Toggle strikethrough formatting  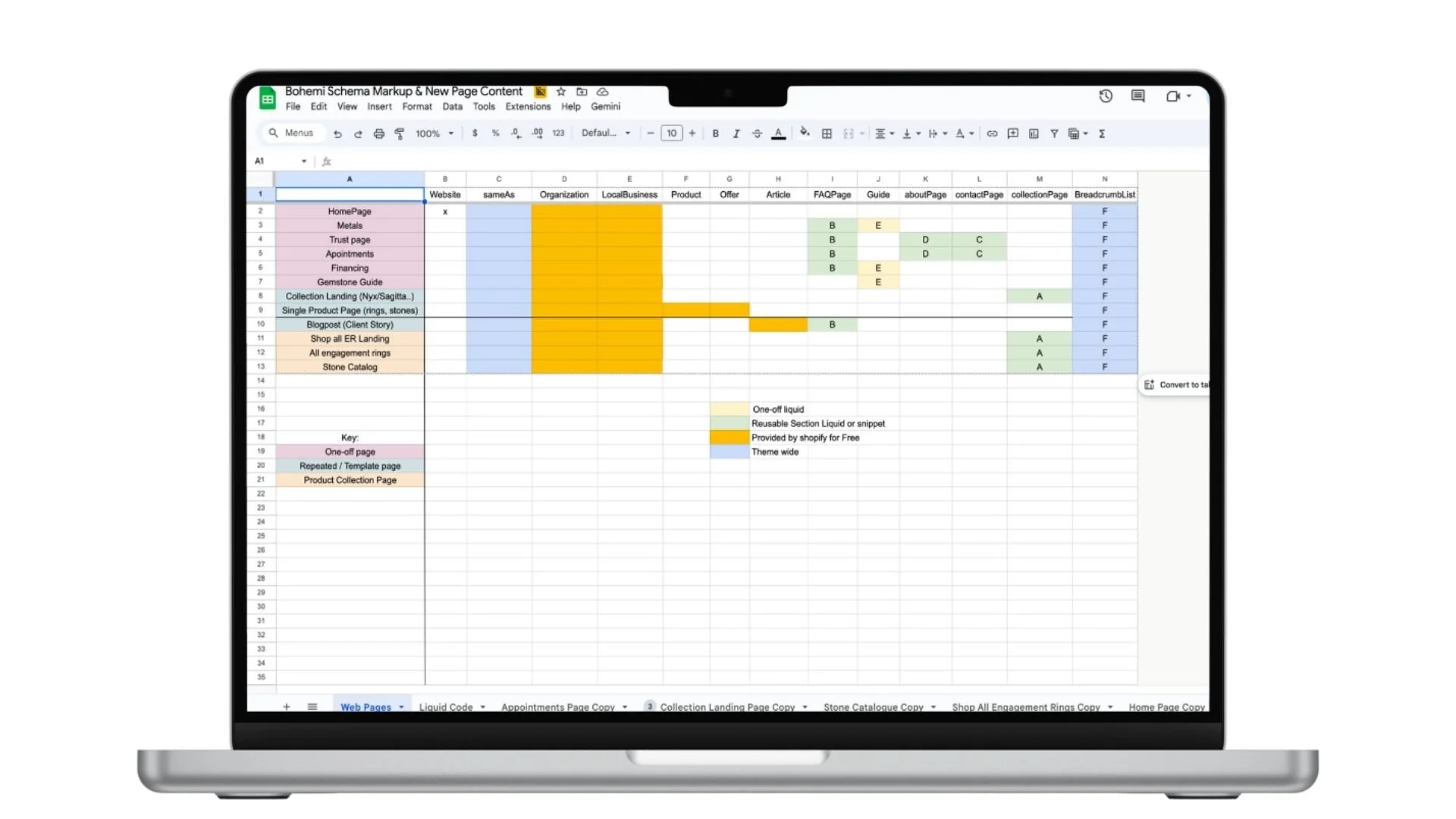coord(756,133)
